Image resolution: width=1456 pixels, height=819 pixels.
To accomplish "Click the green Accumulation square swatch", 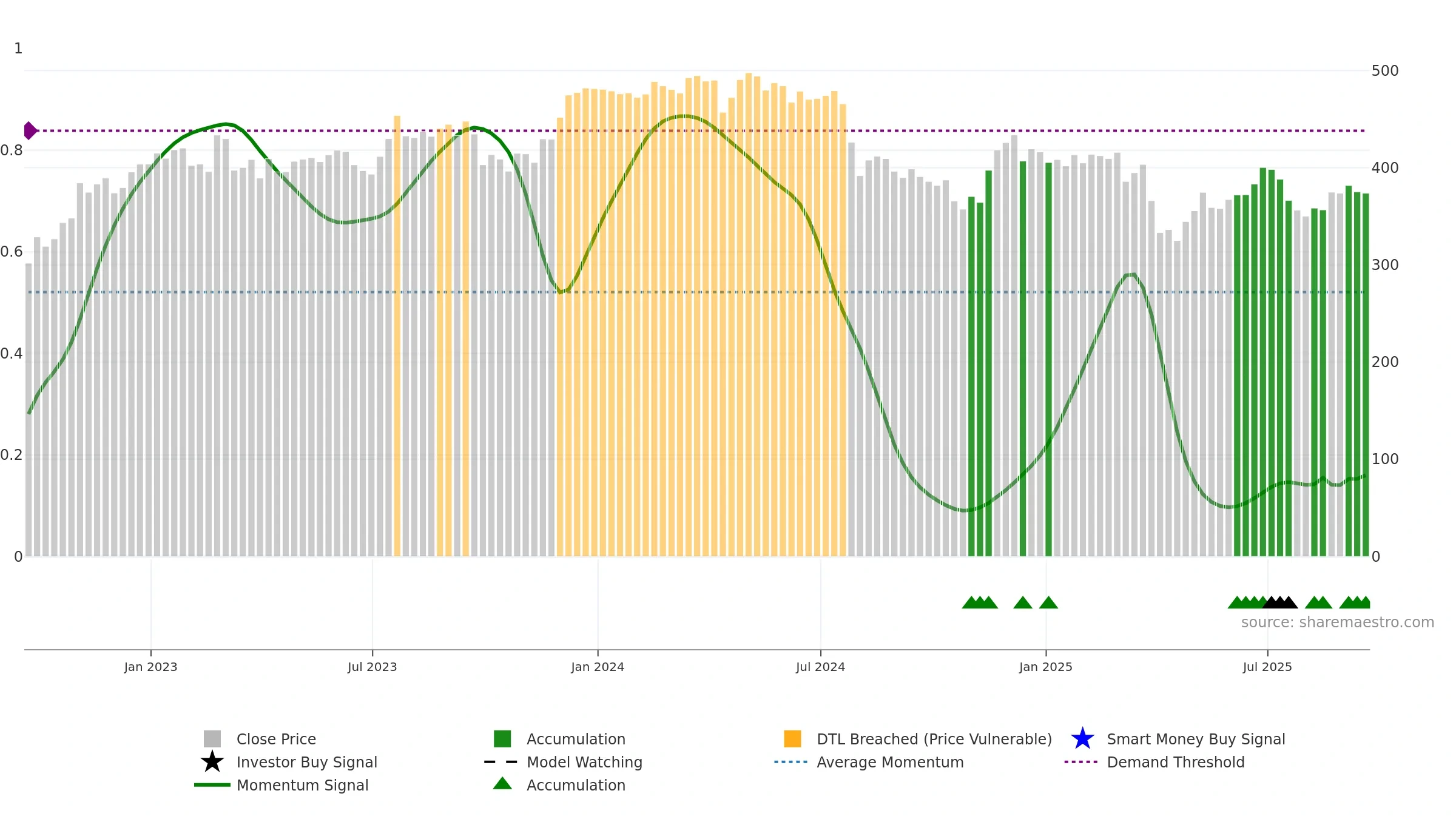I will (x=502, y=739).
